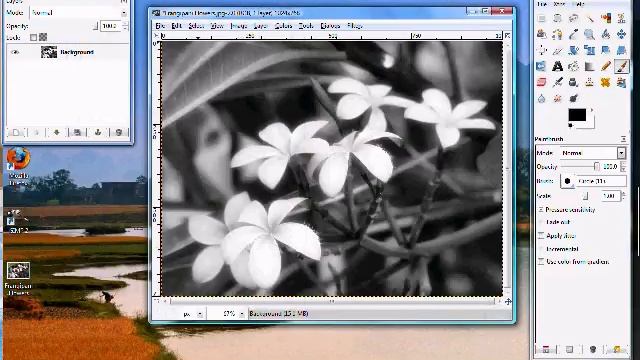Select the Flip tool
The image size is (640, 360).
point(541,66)
